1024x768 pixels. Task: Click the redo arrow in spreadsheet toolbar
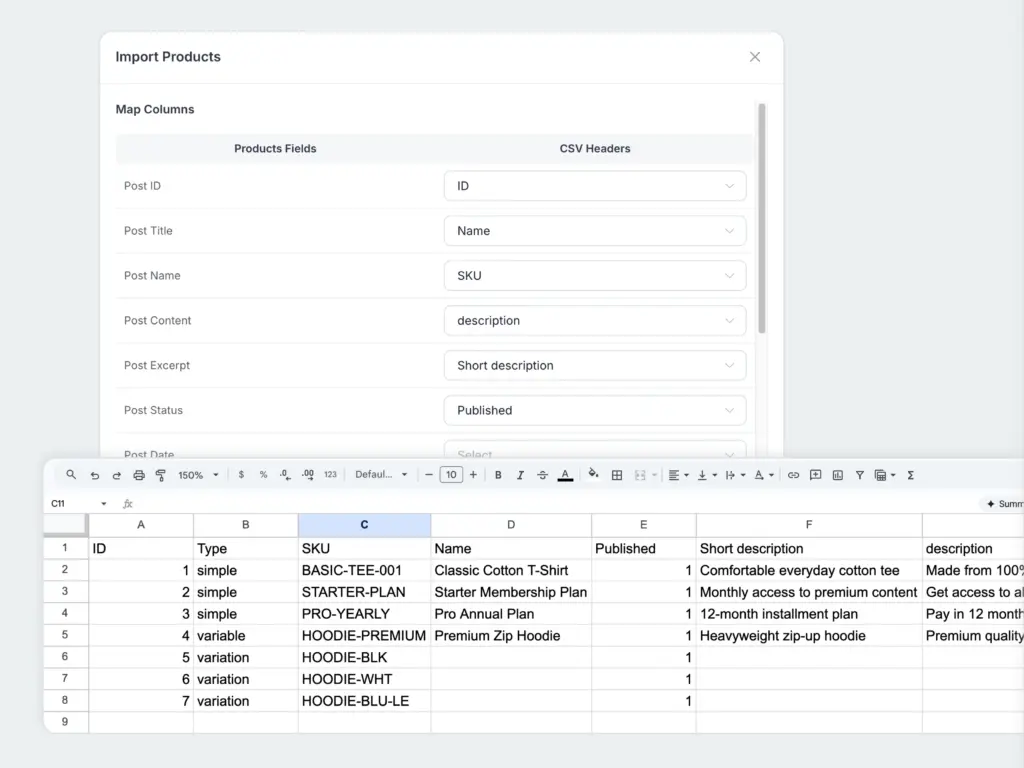116,475
